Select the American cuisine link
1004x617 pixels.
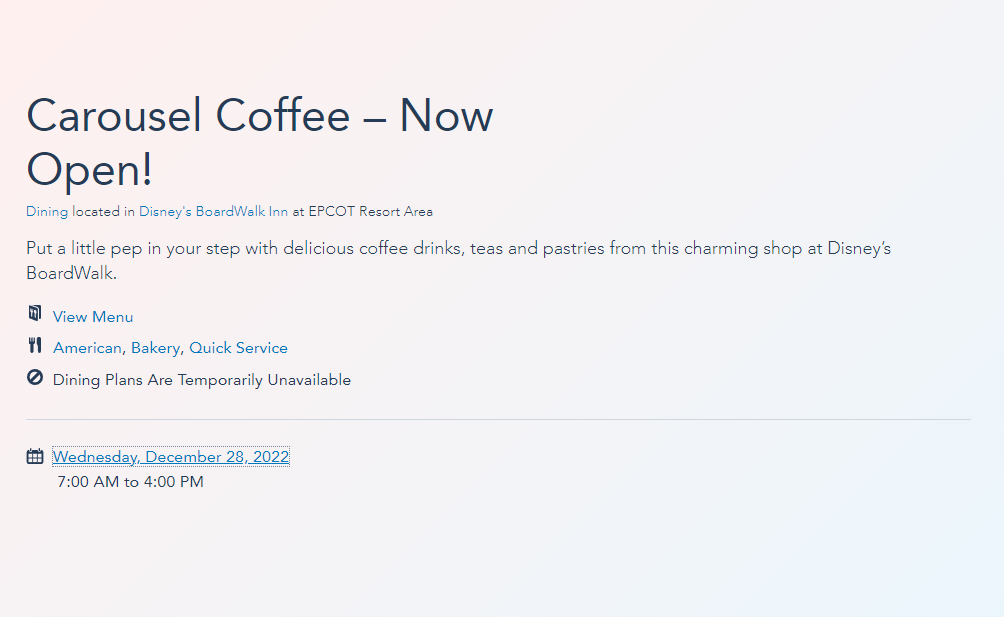87,348
